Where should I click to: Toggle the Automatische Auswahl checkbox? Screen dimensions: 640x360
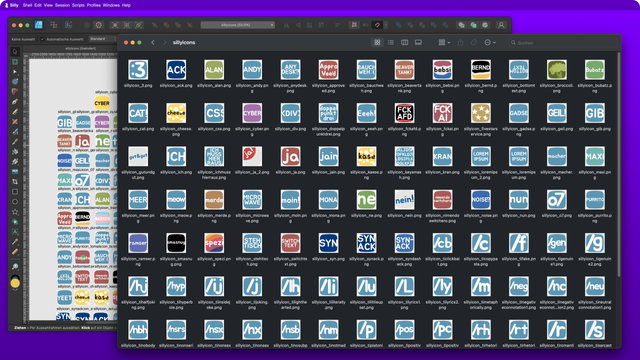click(42, 39)
